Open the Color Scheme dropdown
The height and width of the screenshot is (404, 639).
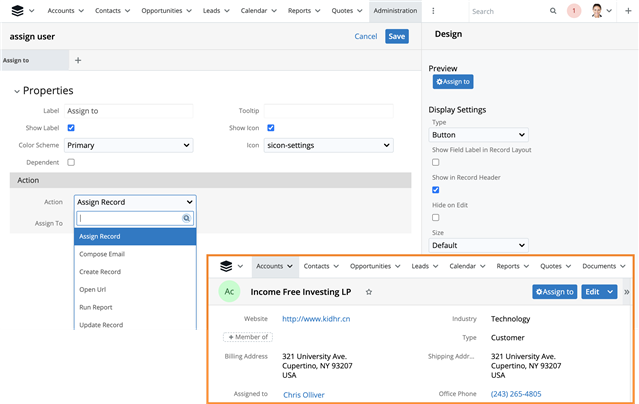tap(128, 145)
